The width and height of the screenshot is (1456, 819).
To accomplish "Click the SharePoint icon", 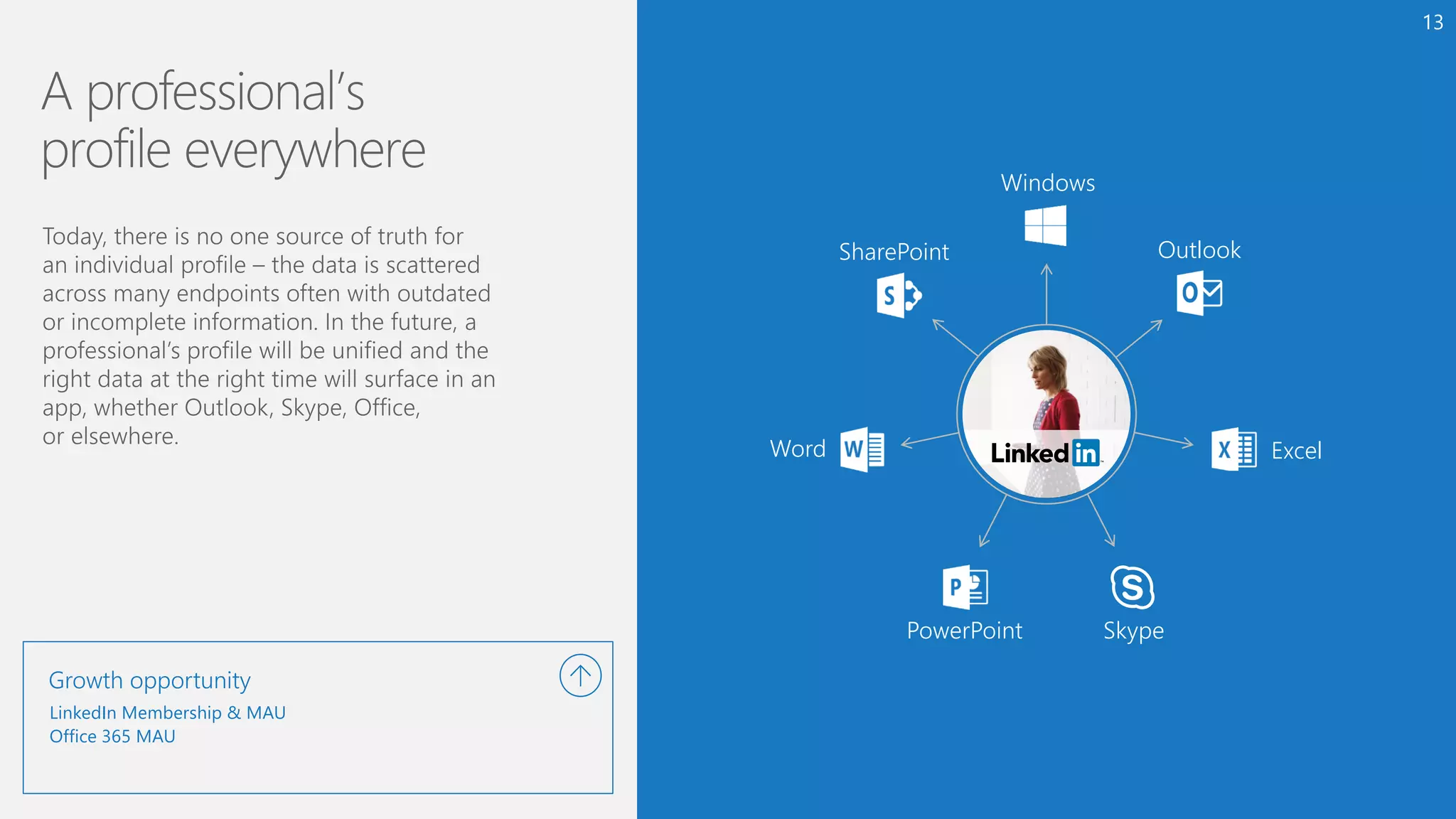I will click(899, 295).
